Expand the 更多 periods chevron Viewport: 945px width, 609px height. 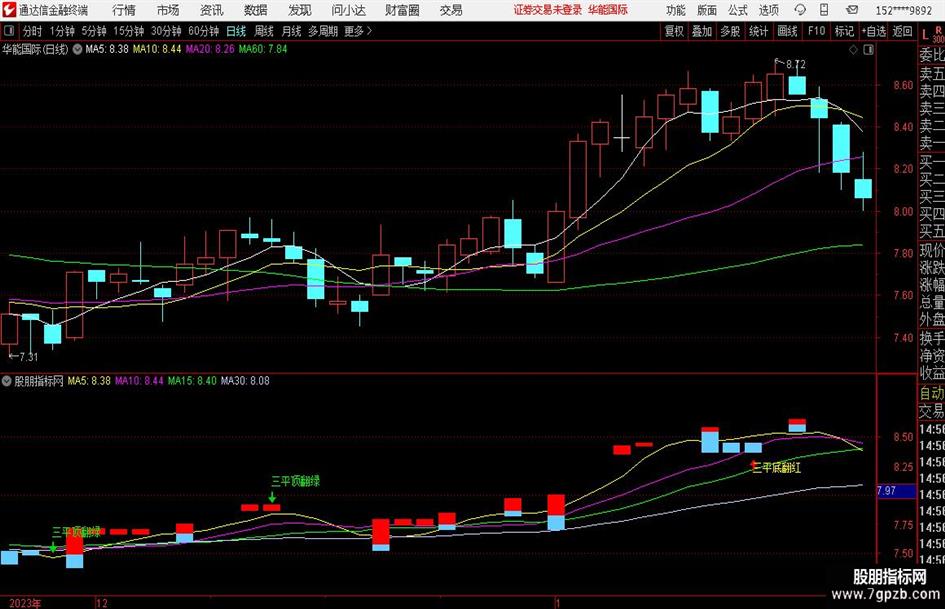pos(369,31)
